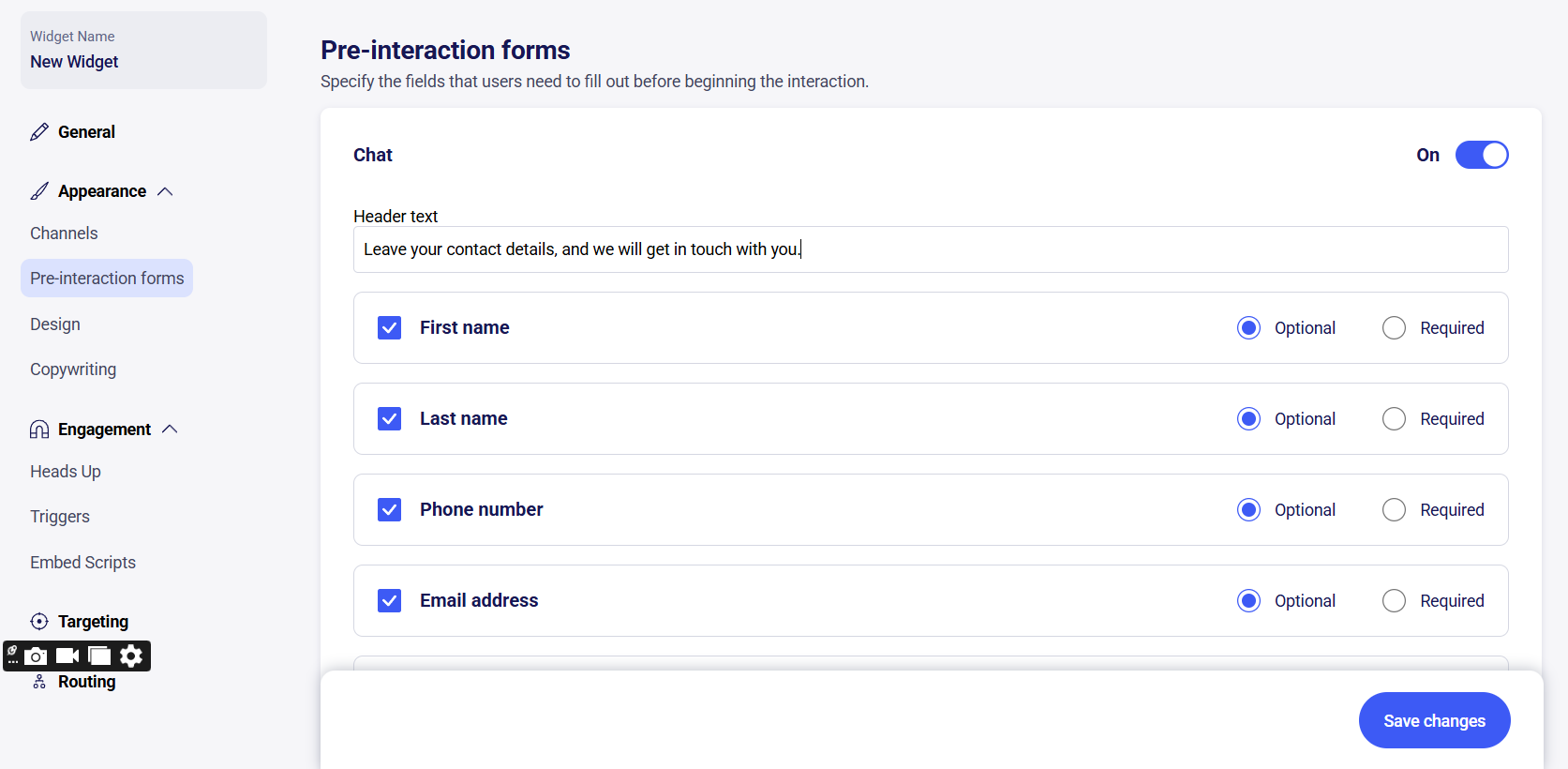Set Email address to Required
This screenshot has height=769, width=1568.
click(x=1394, y=600)
